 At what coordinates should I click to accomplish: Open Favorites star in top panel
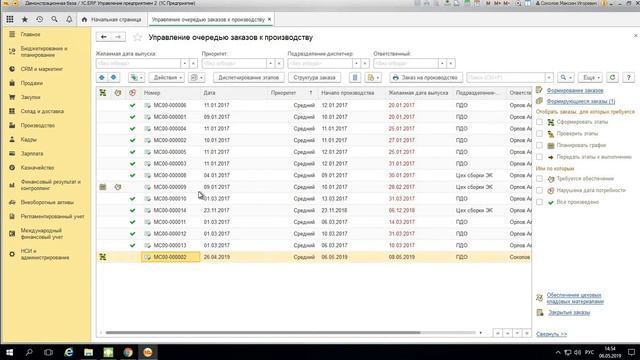[25, 20]
